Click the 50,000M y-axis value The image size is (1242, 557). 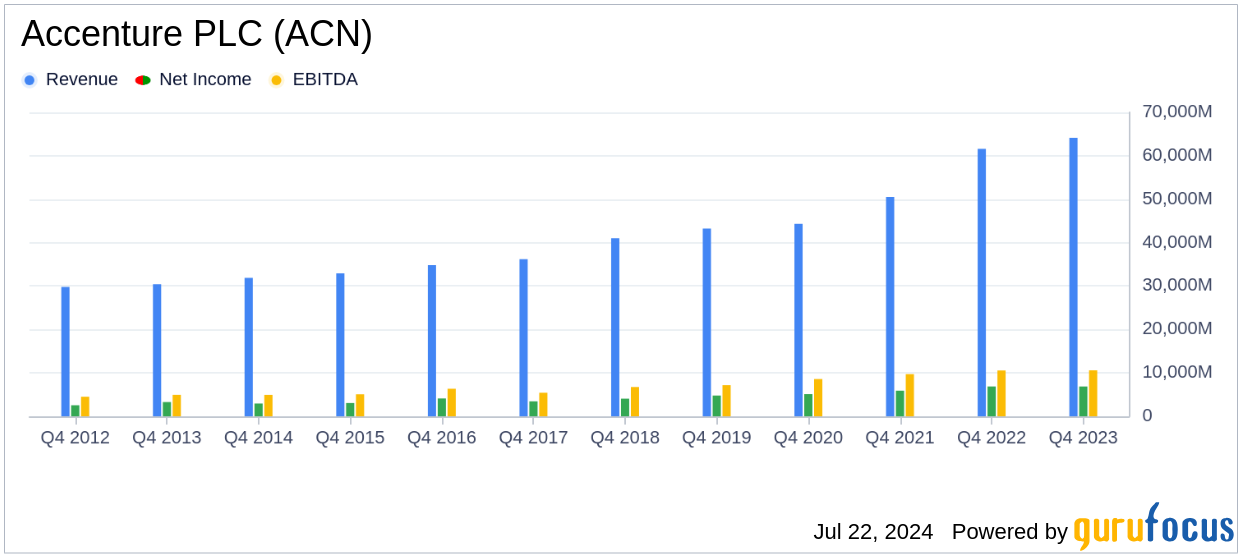click(1177, 199)
